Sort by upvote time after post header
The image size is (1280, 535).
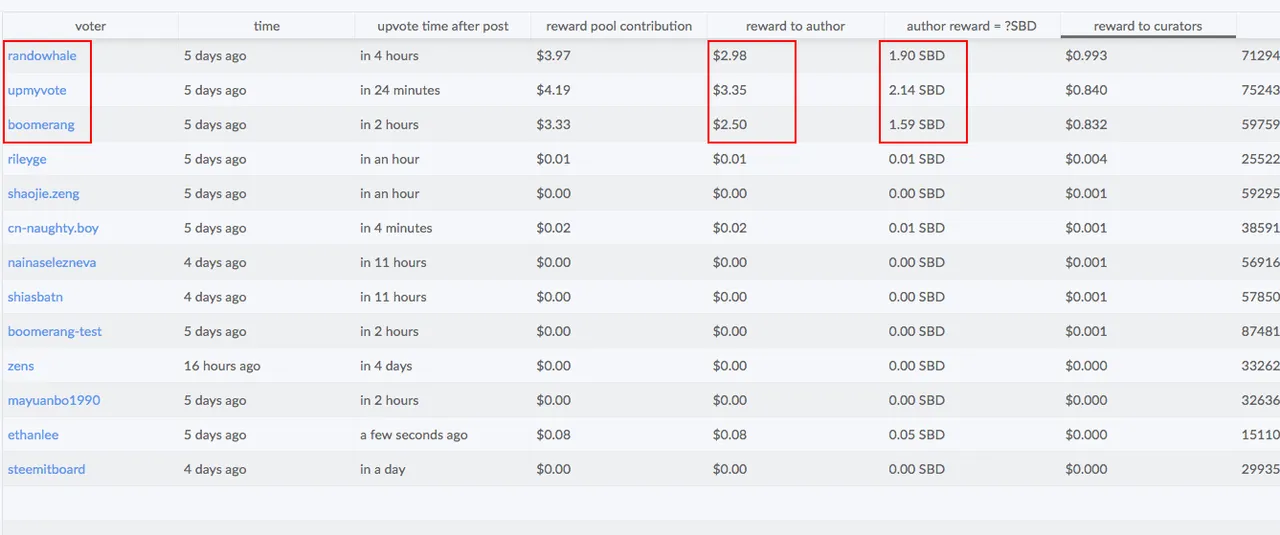443,26
